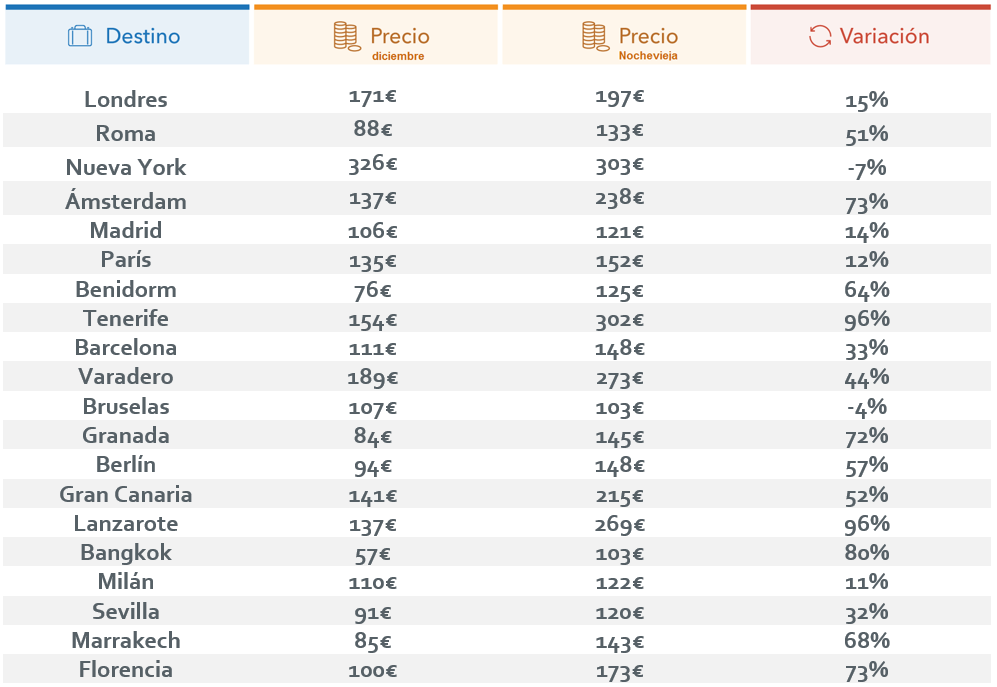Viewport: 997px width, 687px height.
Task: Click Lanzarote's 269€ Nochevieja price
Action: [x=620, y=525]
